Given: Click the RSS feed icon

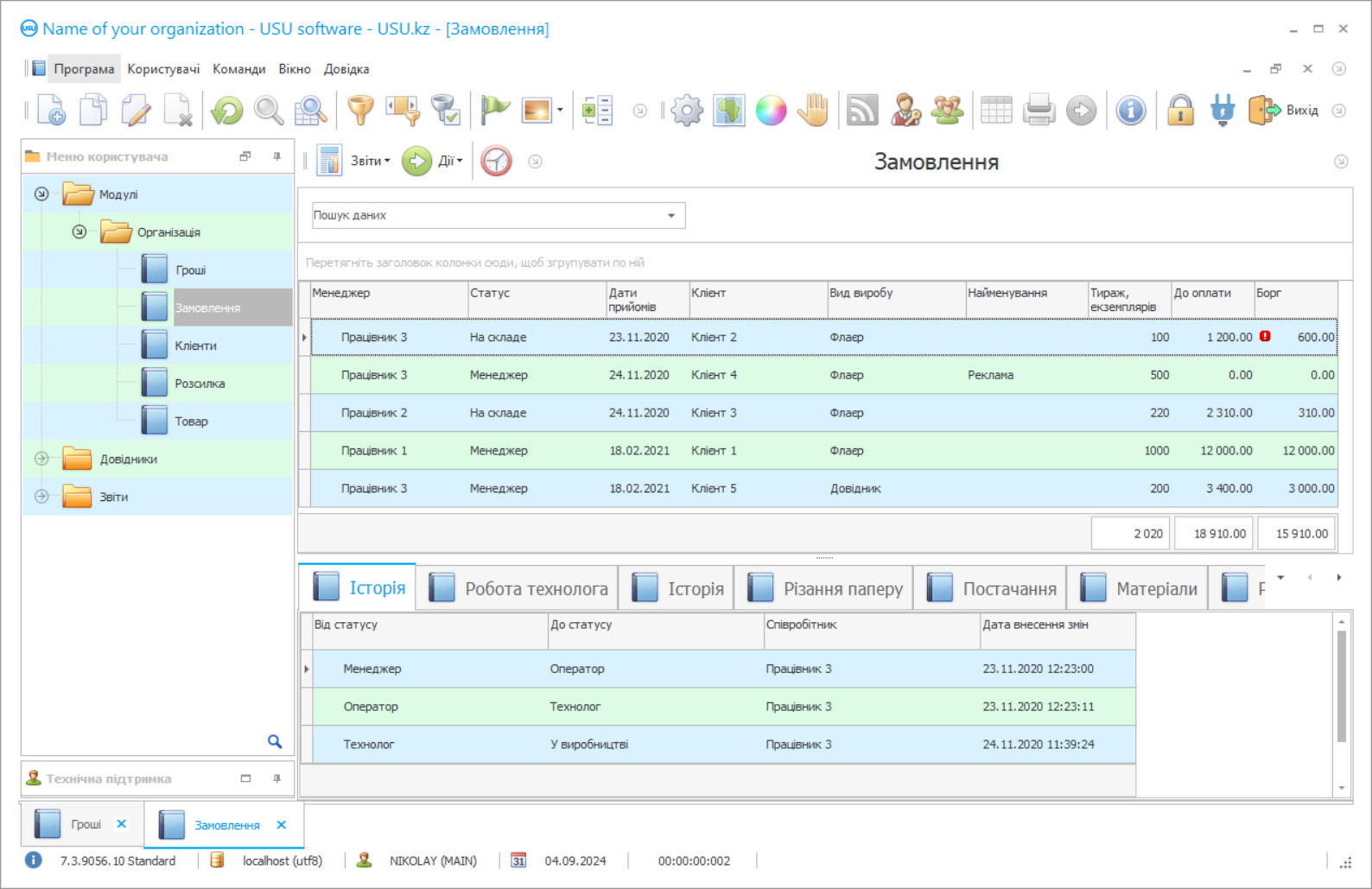Looking at the screenshot, I should pos(861,111).
